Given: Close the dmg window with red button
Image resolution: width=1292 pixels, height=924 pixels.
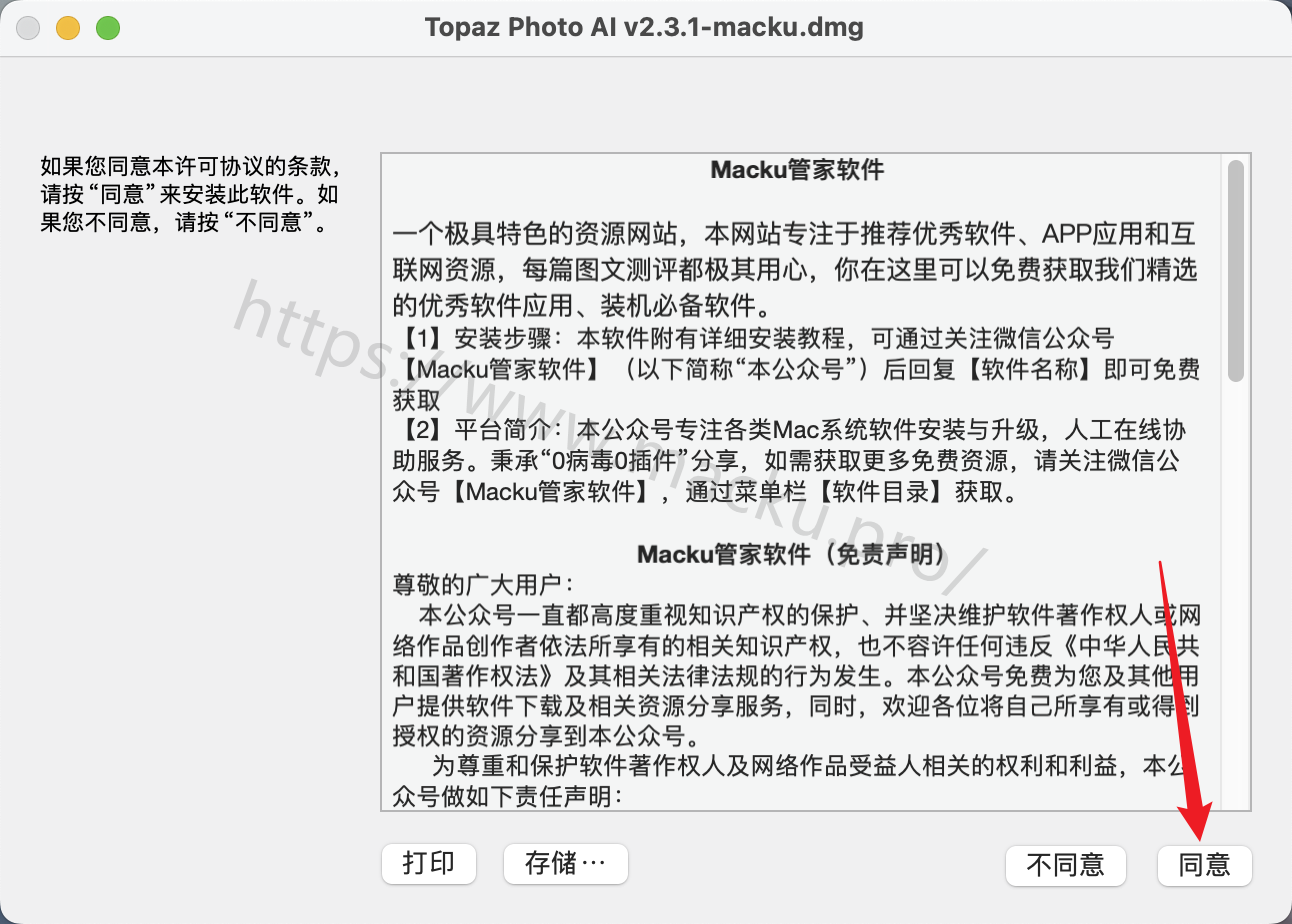Looking at the screenshot, I should 28,28.
